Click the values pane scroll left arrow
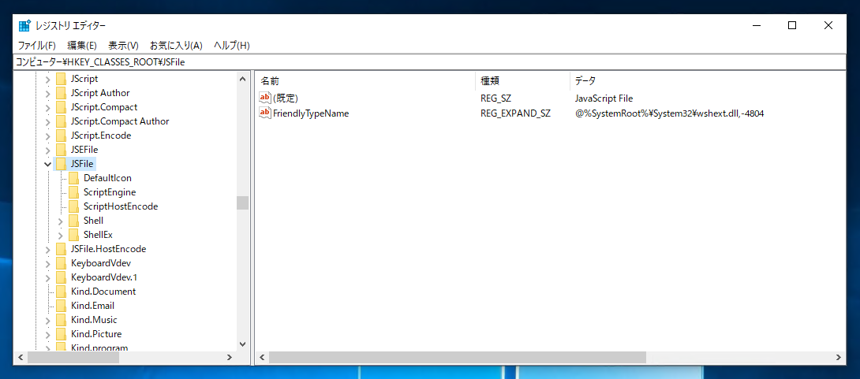This screenshot has width=860, height=379. click(262, 358)
